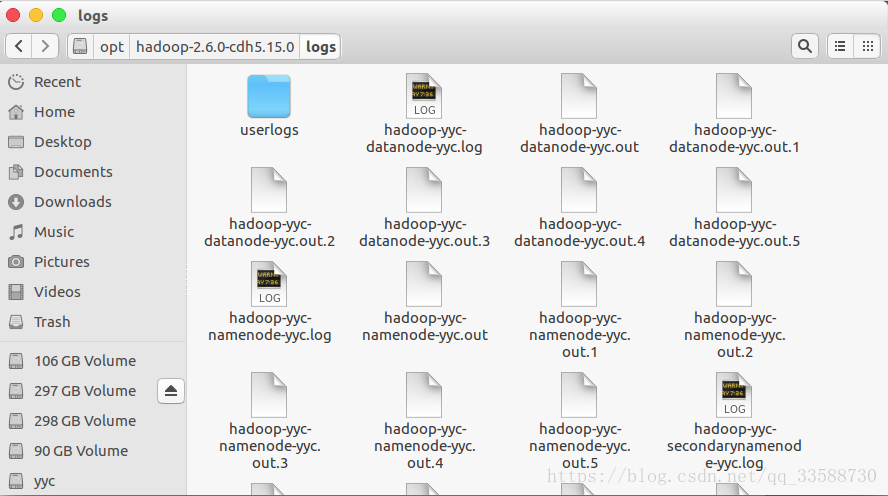Open the search button in toolbar
This screenshot has width=888, height=496.
tap(805, 46)
